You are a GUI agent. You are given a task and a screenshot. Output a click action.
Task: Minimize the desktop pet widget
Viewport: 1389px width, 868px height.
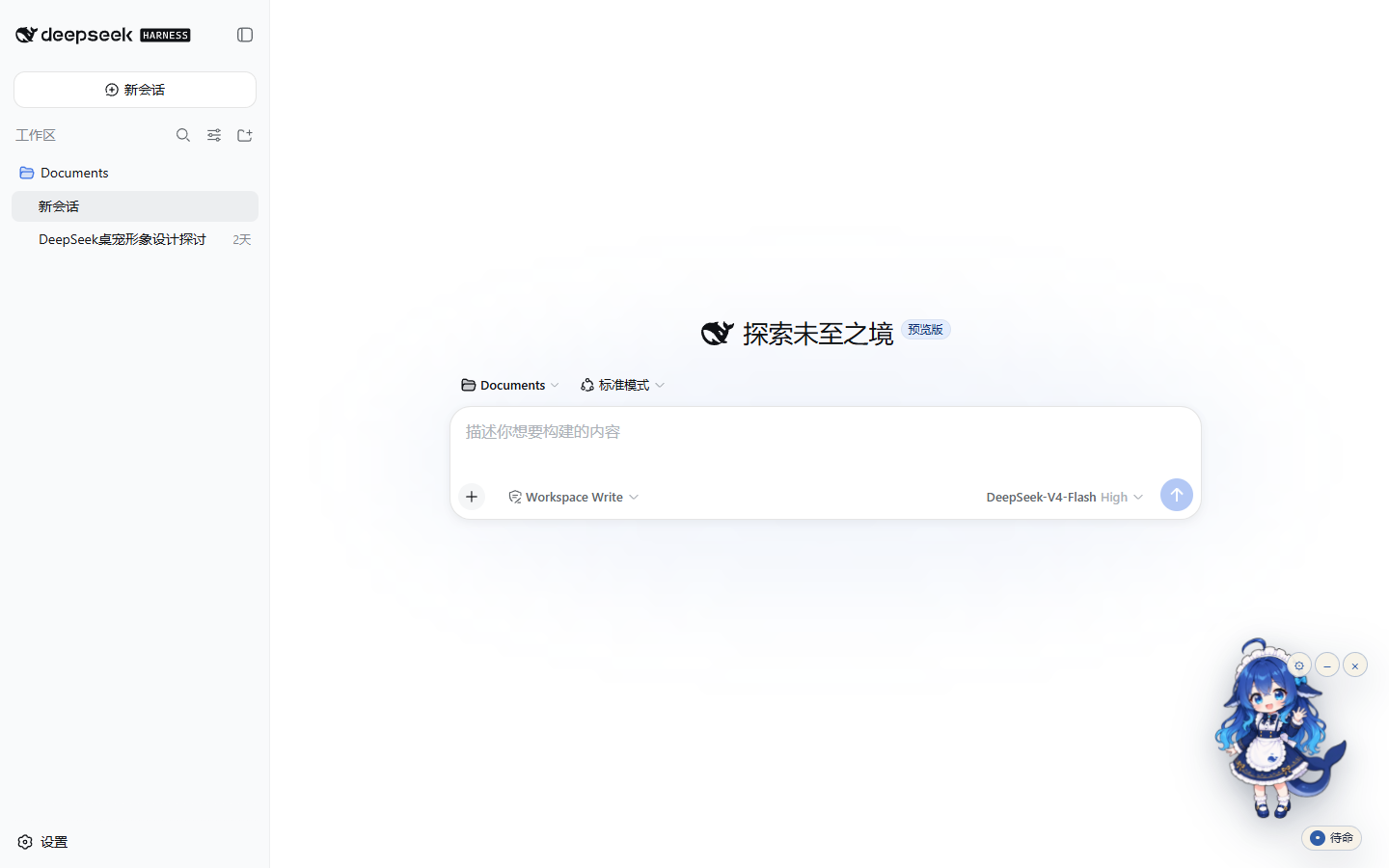[1327, 665]
